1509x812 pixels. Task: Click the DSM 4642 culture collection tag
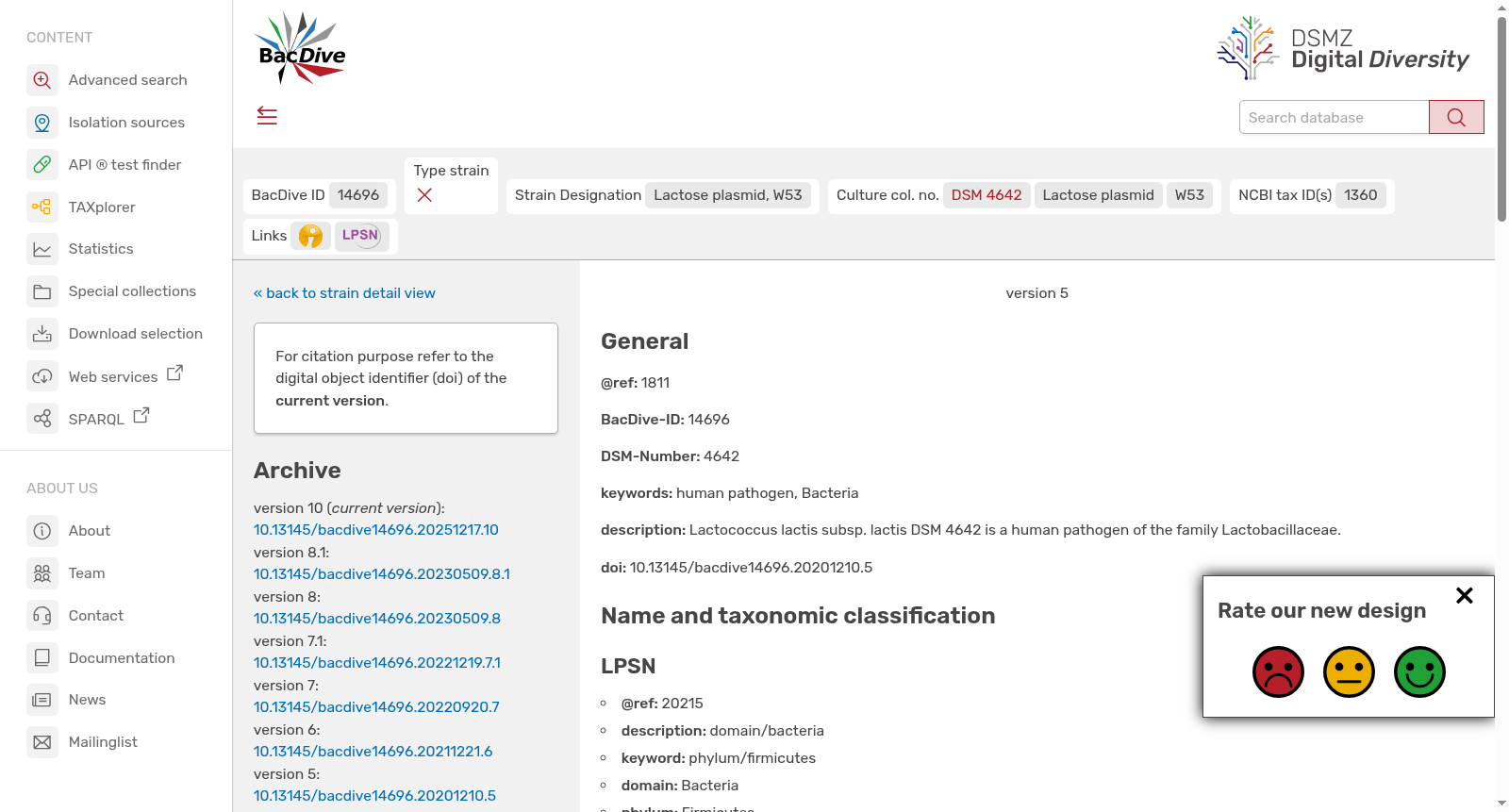coord(987,195)
